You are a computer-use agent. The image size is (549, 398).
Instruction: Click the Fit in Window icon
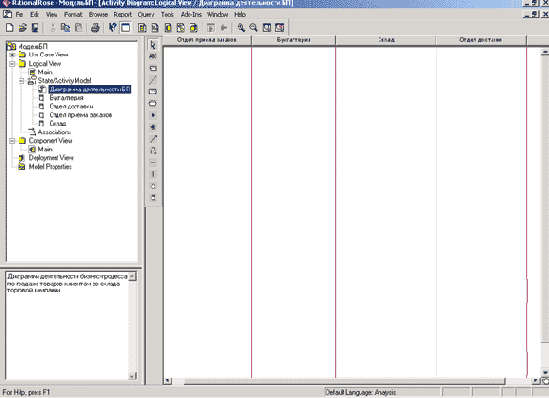pos(267,28)
